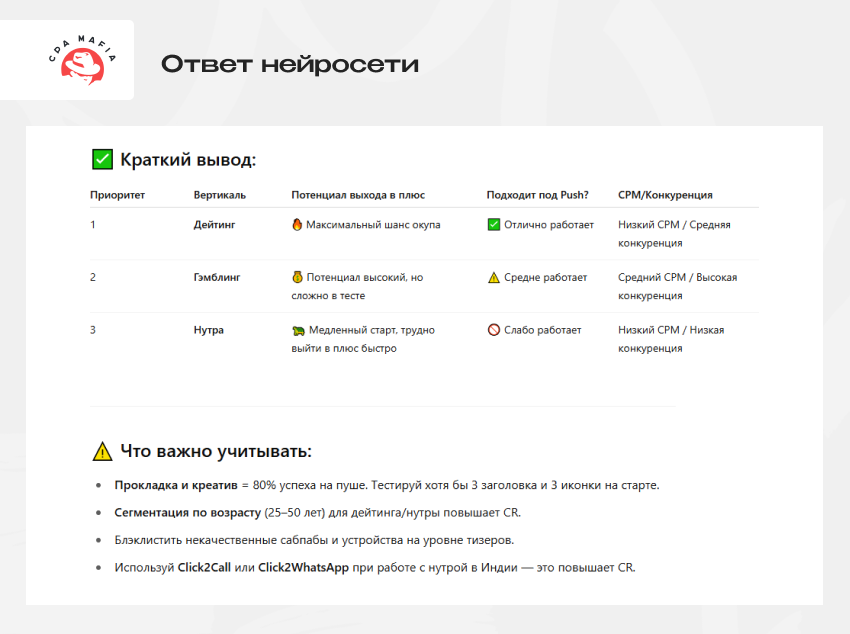Click Низкий CPM / Низкая конкуренция cell
The image size is (850, 634).
(671, 339)
